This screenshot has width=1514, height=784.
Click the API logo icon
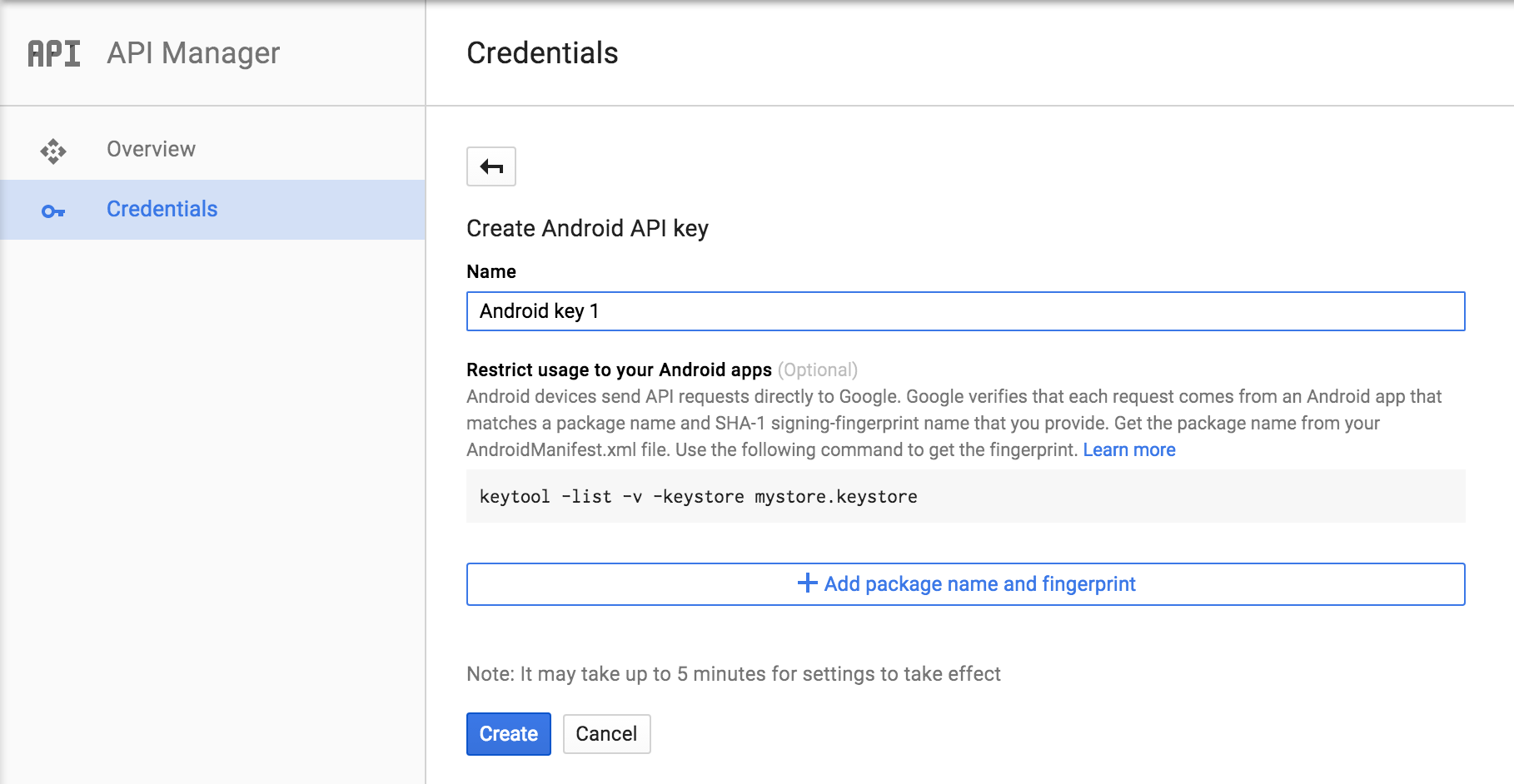(x=54, y=53)
